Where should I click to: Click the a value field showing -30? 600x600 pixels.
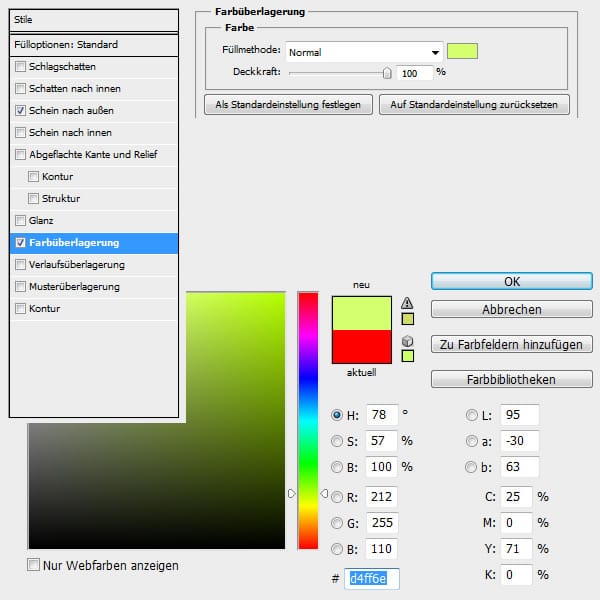(520, 441)
